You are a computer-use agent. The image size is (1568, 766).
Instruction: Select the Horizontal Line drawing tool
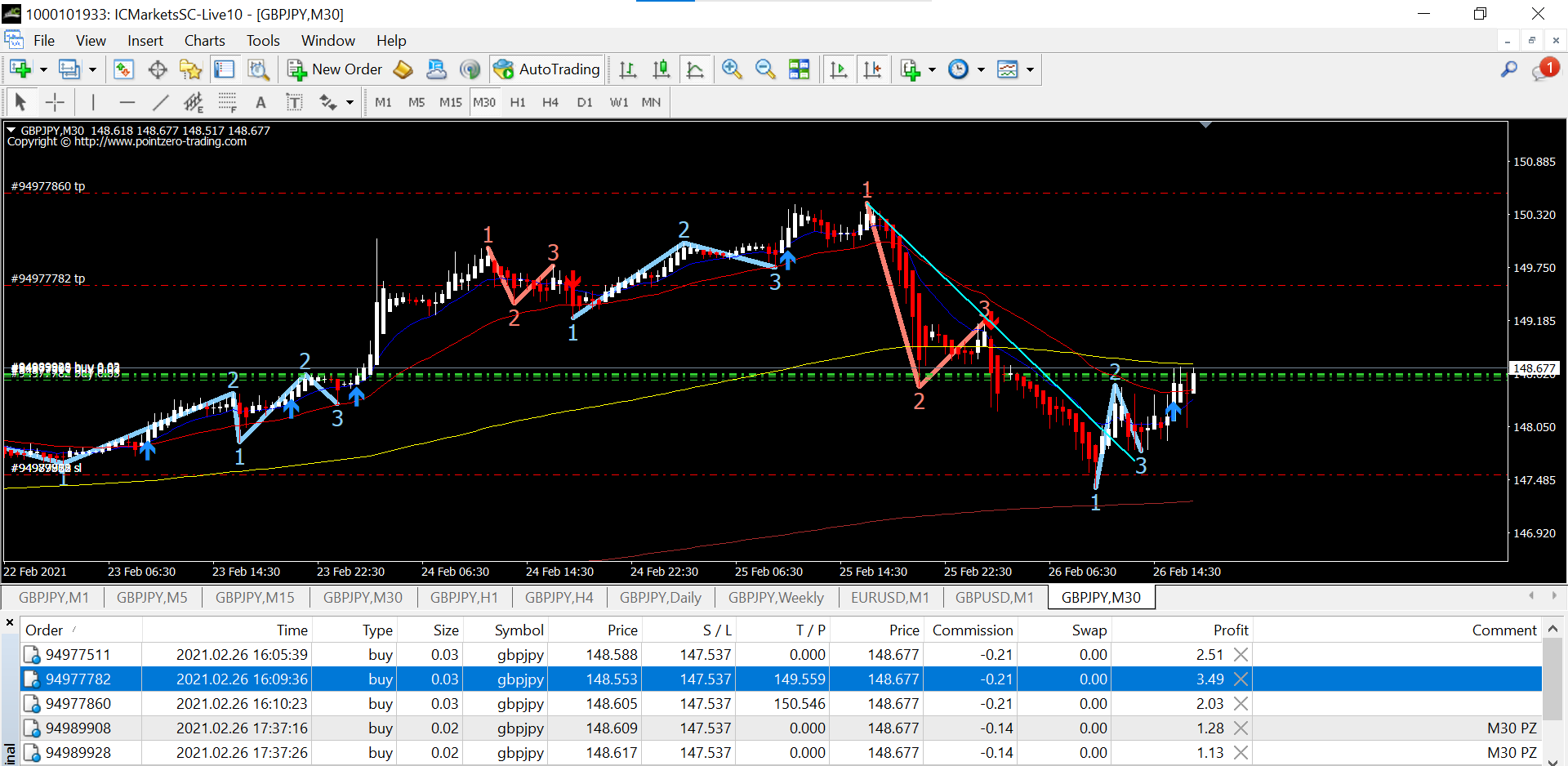[127, 102]
